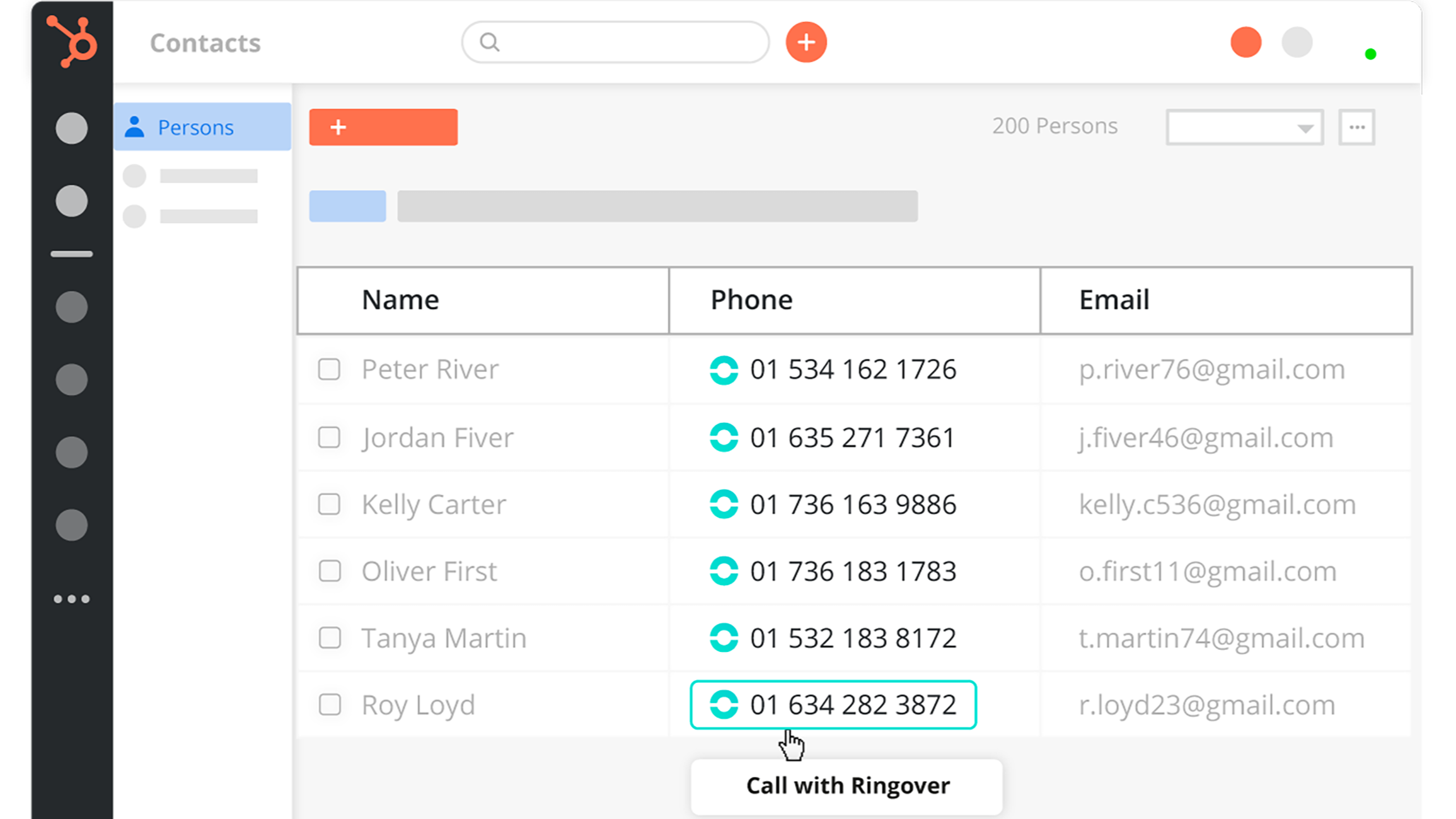Click inside the search input field
Image resolution: width=1456 pixels, height=819 pixels.
(x=615, y=42)
